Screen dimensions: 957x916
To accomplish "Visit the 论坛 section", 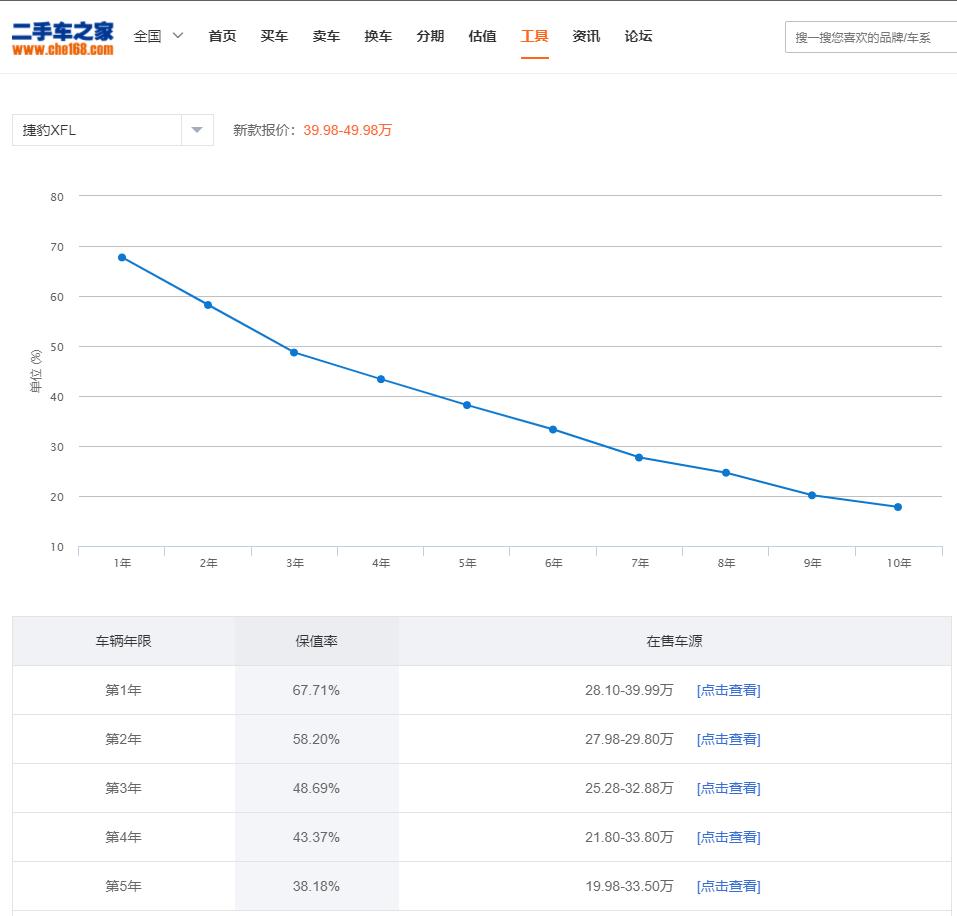I will [x=637, y=35].
